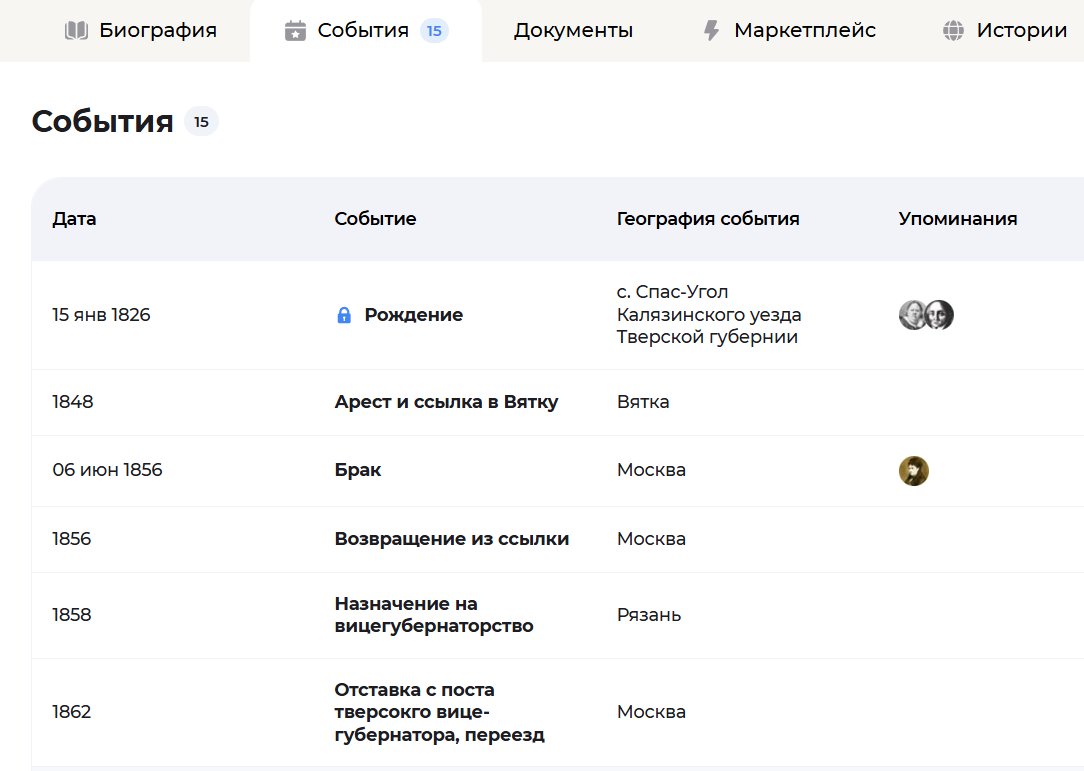
Task: Click the Событие column header
Action: 375,218
